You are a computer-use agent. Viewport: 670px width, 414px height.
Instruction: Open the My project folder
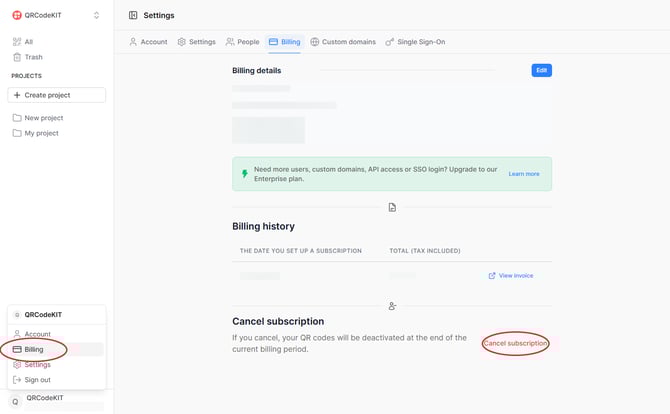click(41, 133)
